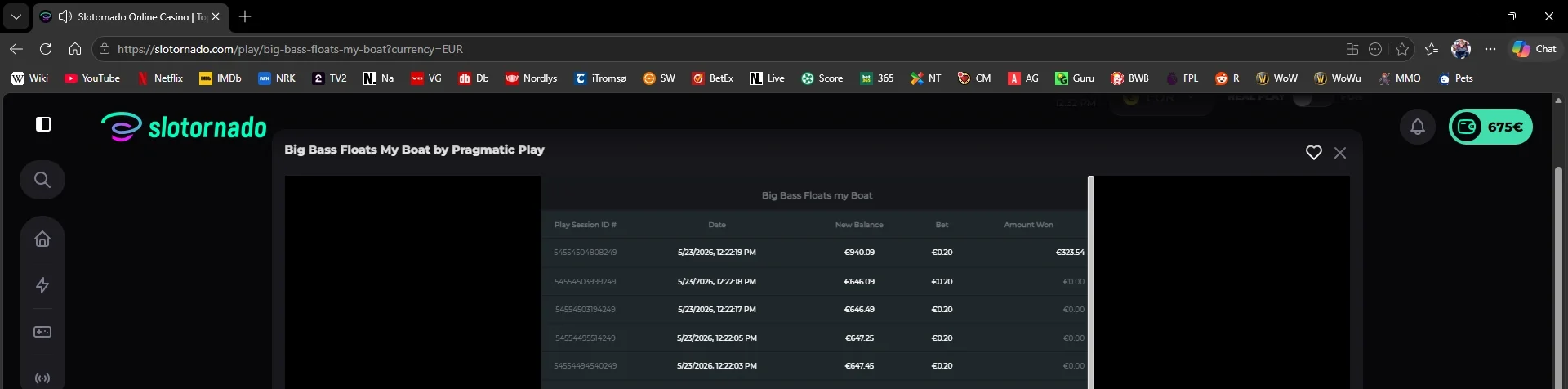Bookmark this page with the star icon

(x=1402, y=49)
